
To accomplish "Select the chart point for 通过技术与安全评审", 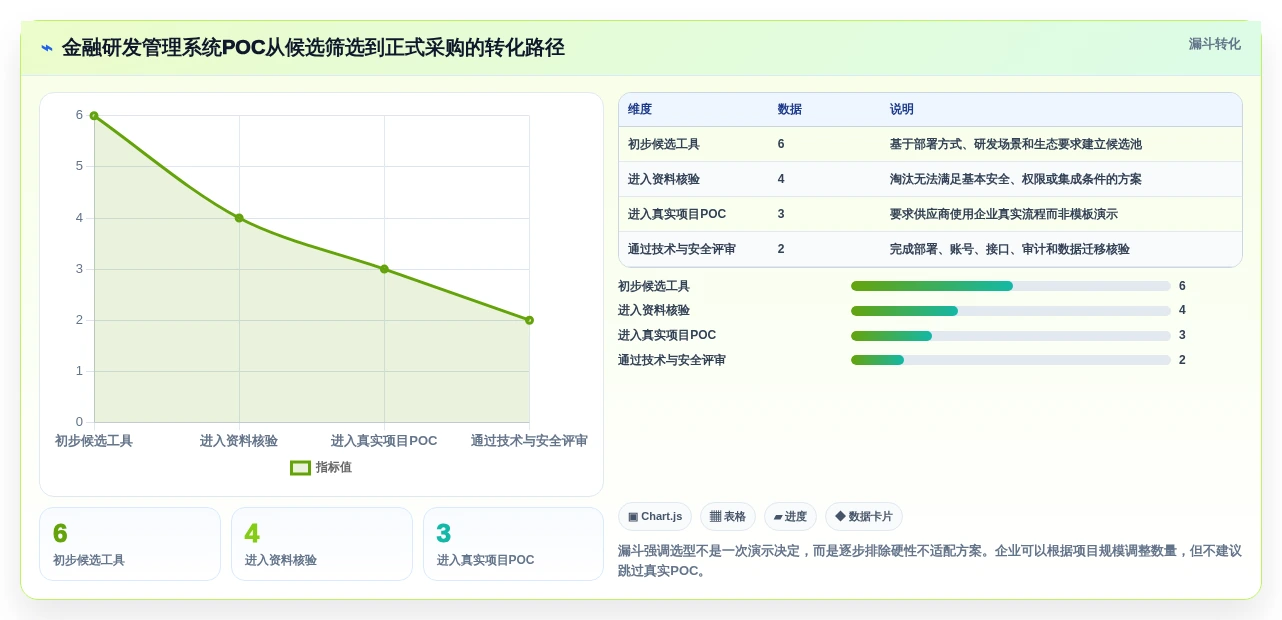I will pyautogui.click(x=529, y=320).
